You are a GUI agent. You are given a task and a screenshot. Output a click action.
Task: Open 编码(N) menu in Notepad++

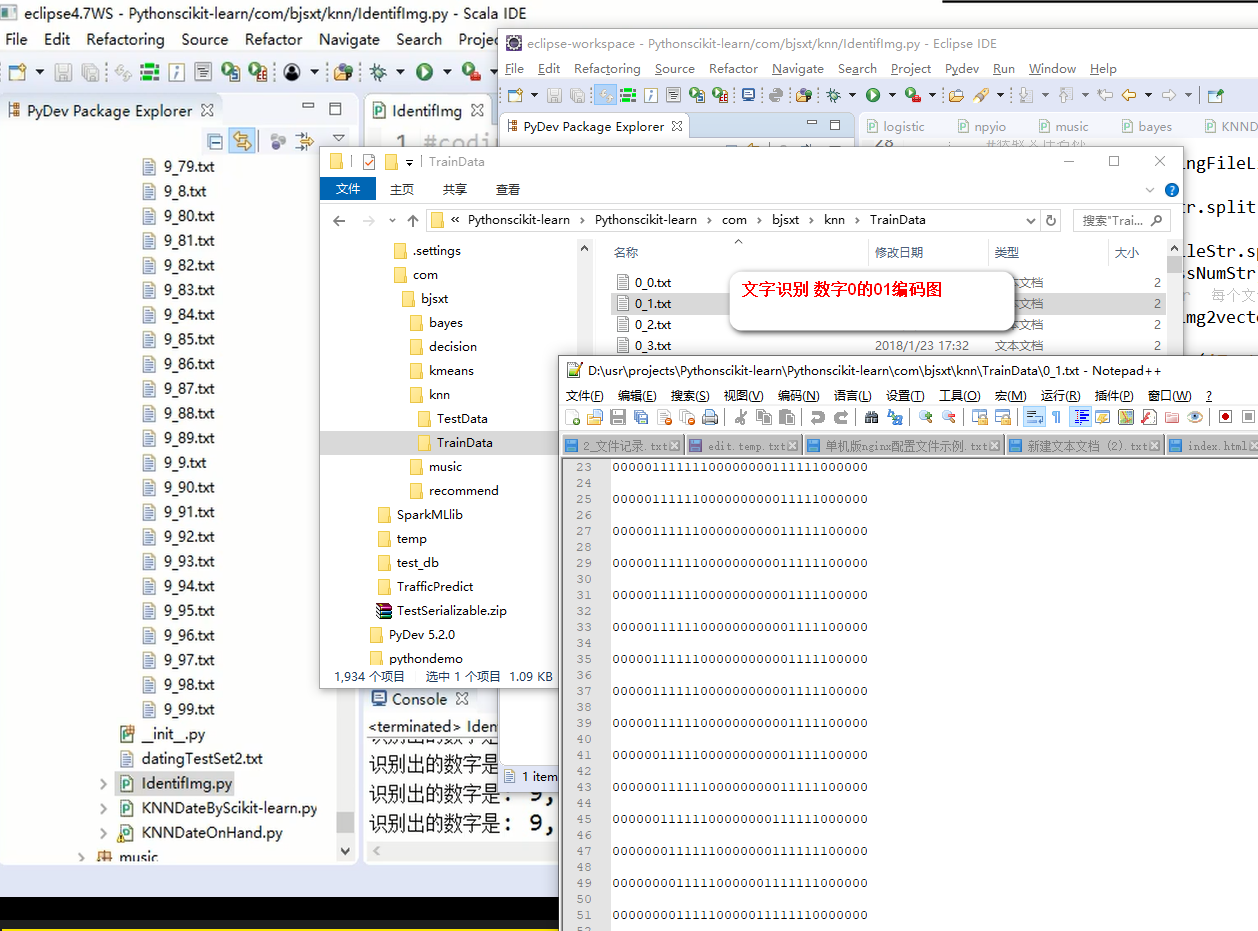[x=798, y=396]
